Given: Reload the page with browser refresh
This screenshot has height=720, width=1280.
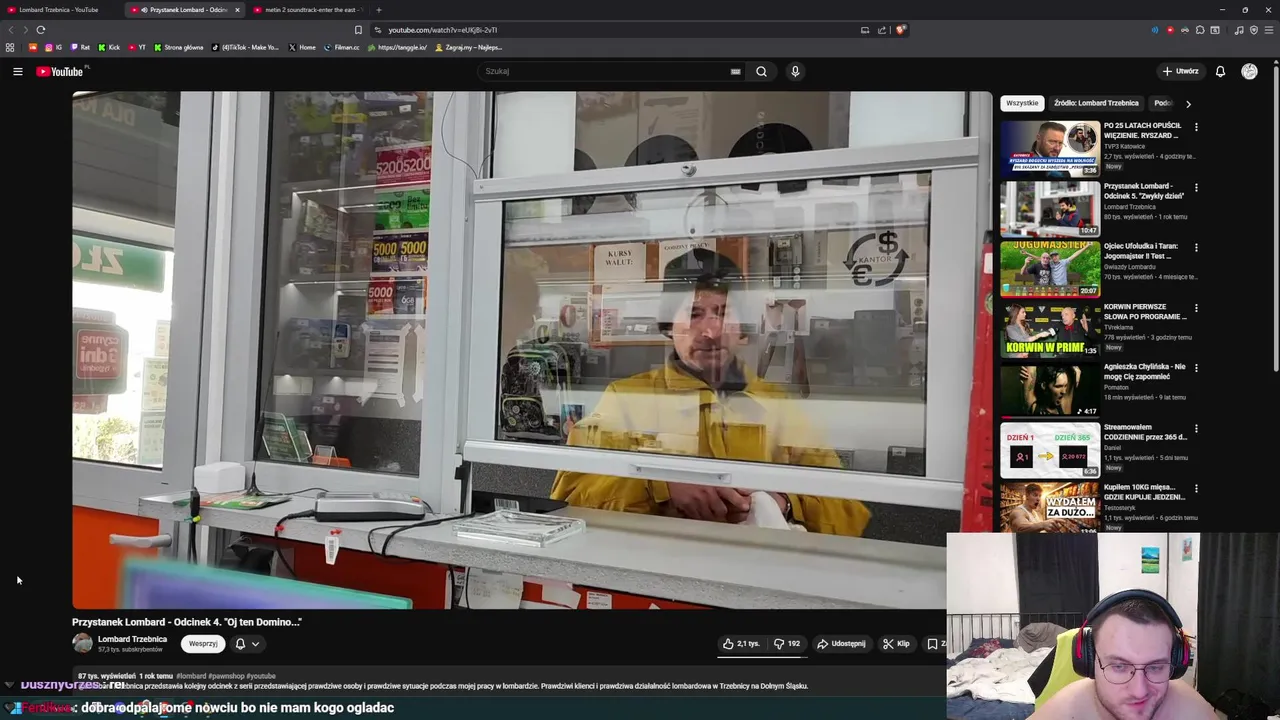Looking at the screenshot, I should [x=41, y=30].
